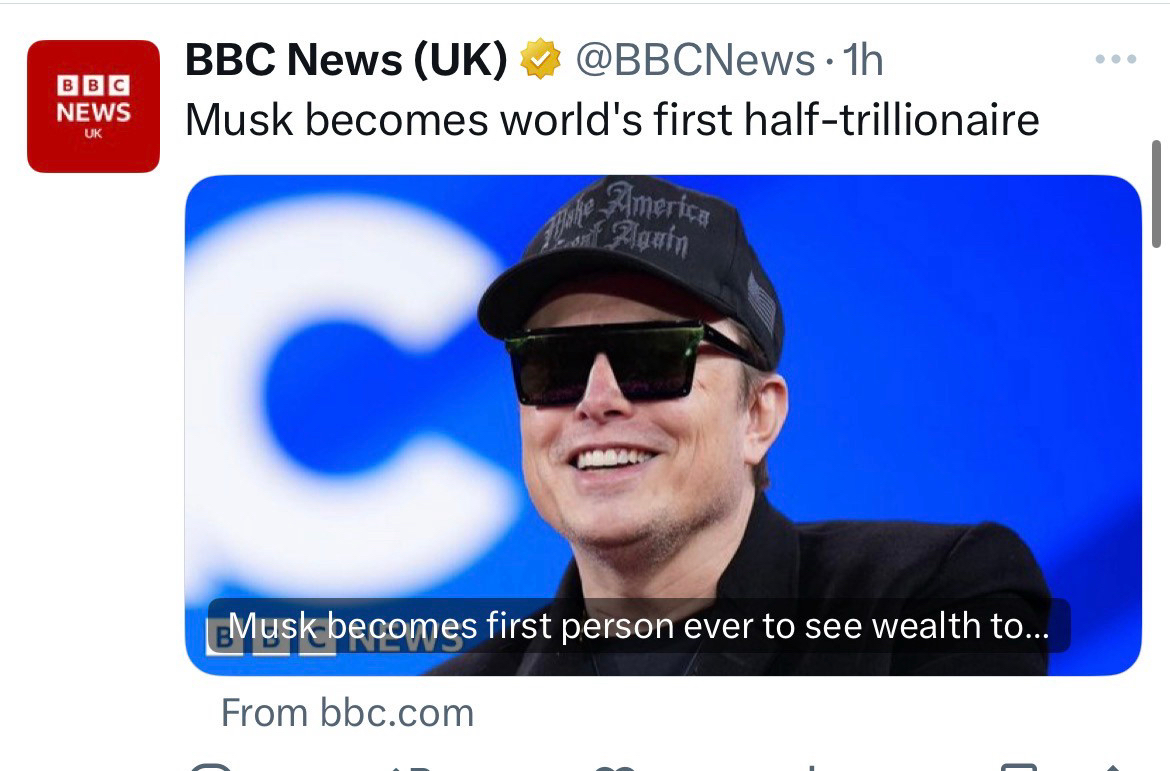
Task: Visit the @BBCNews handle link
Action: click(x=695, y=61)
